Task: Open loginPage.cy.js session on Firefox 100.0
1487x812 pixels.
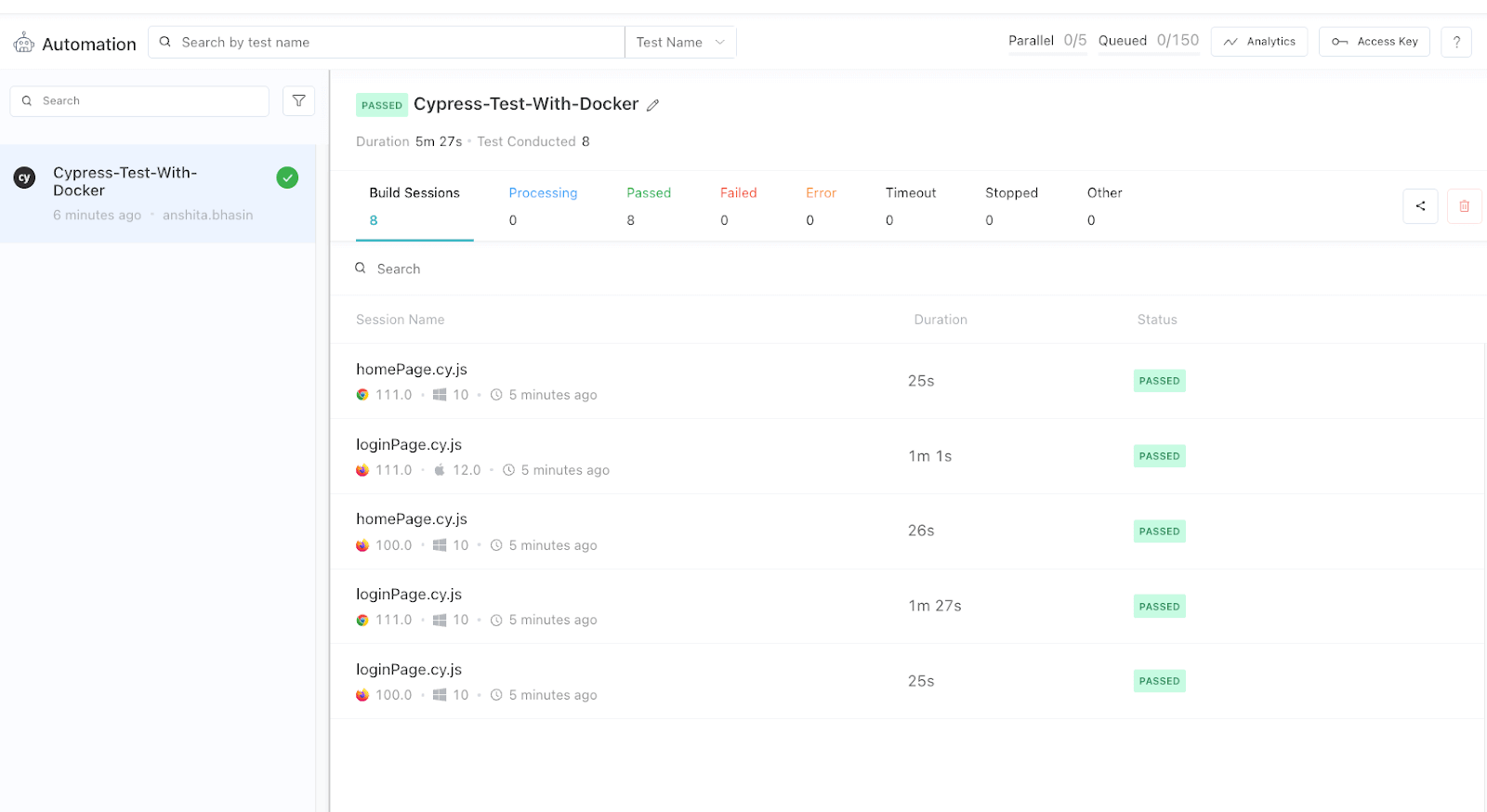Action: click(x=907, y=681)
